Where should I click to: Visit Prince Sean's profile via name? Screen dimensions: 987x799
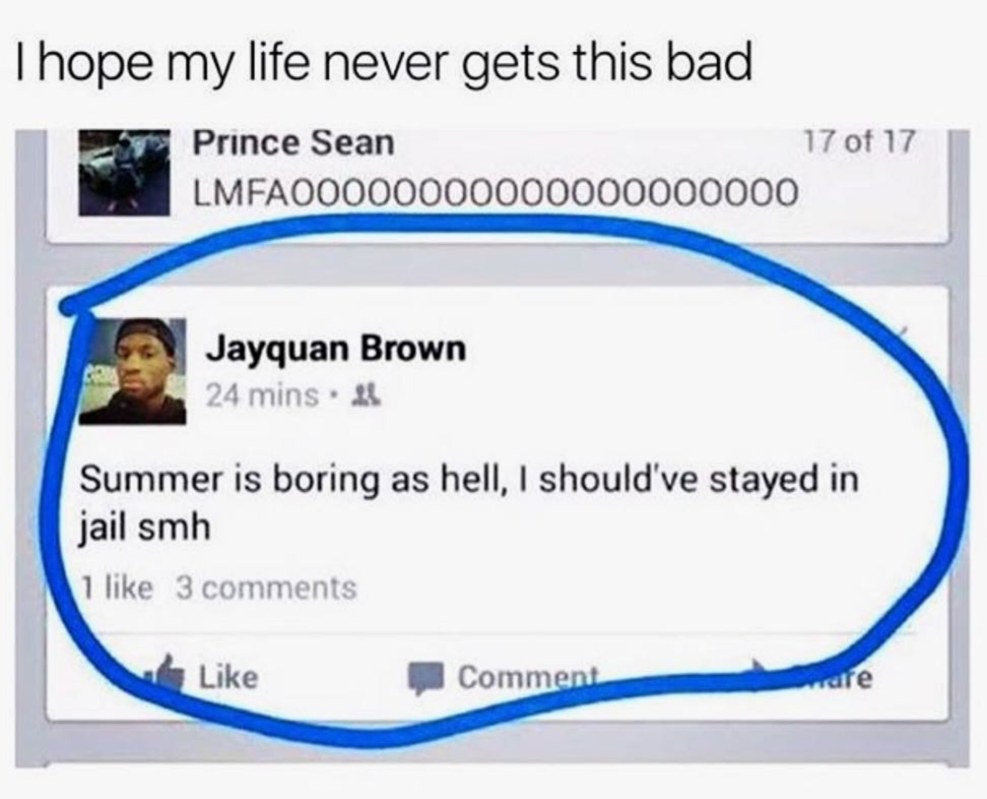(x=293, y=143)
